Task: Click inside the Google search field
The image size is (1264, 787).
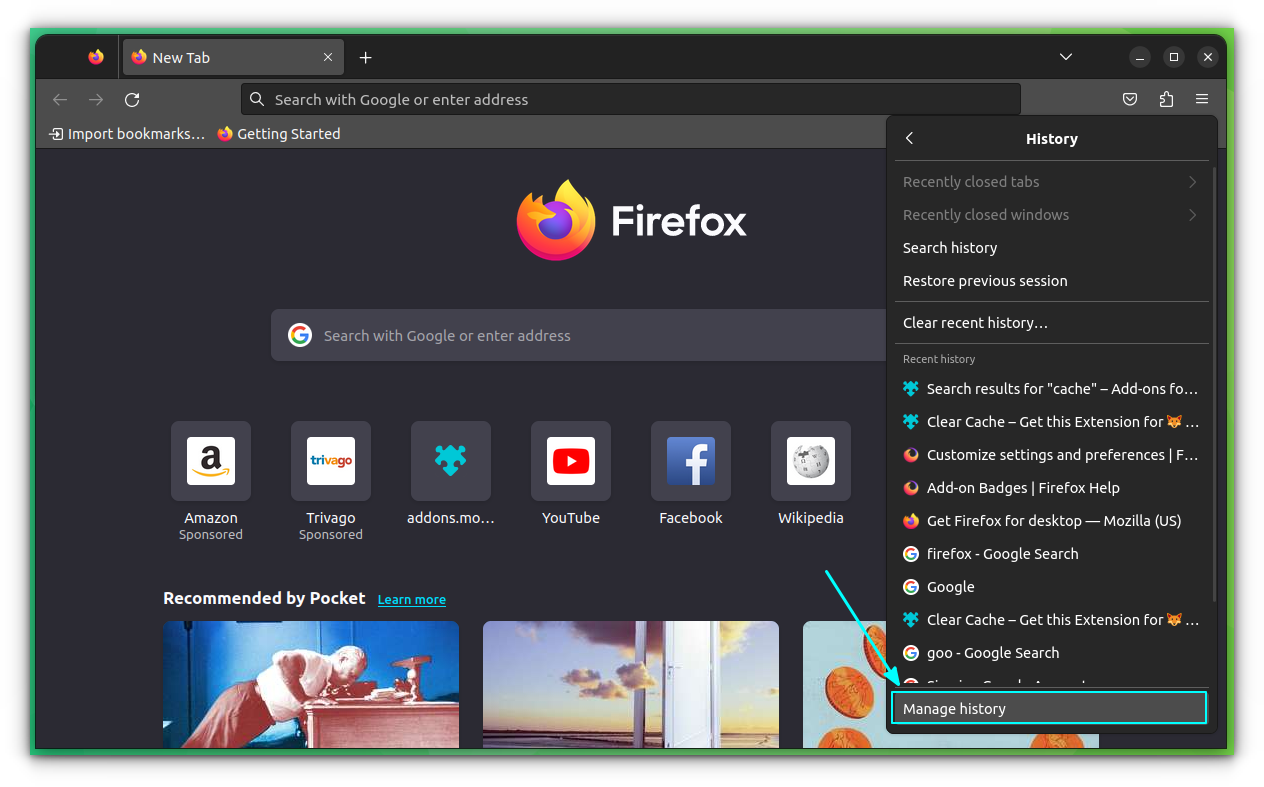Action: (x=576, y=335)
